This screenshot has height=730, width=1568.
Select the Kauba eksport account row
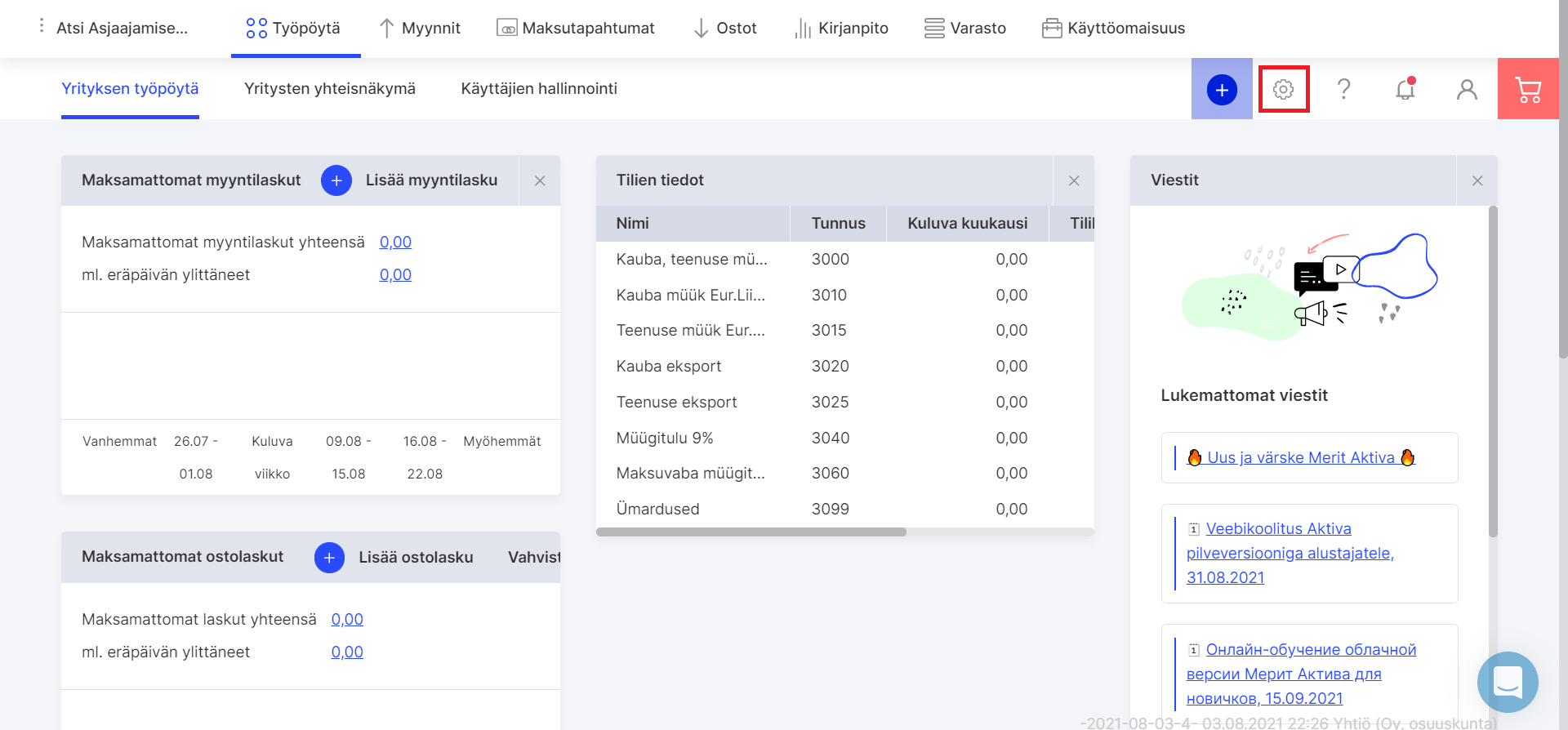coord(845,367)
